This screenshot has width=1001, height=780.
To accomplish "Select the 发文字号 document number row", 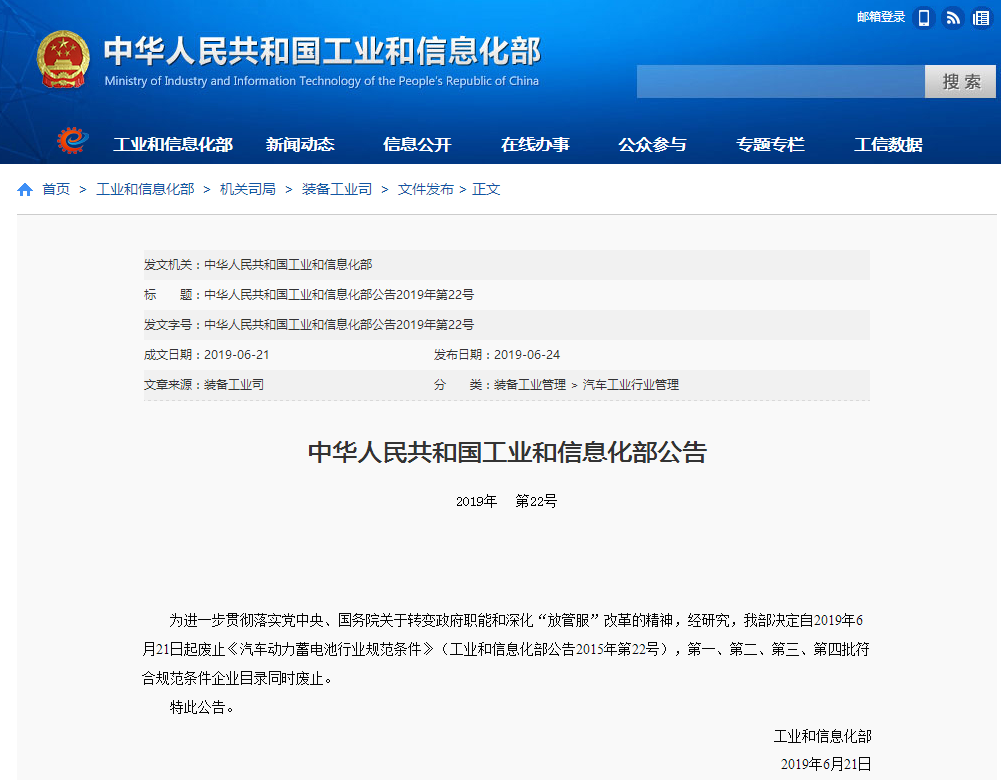I will click(506, 325).
